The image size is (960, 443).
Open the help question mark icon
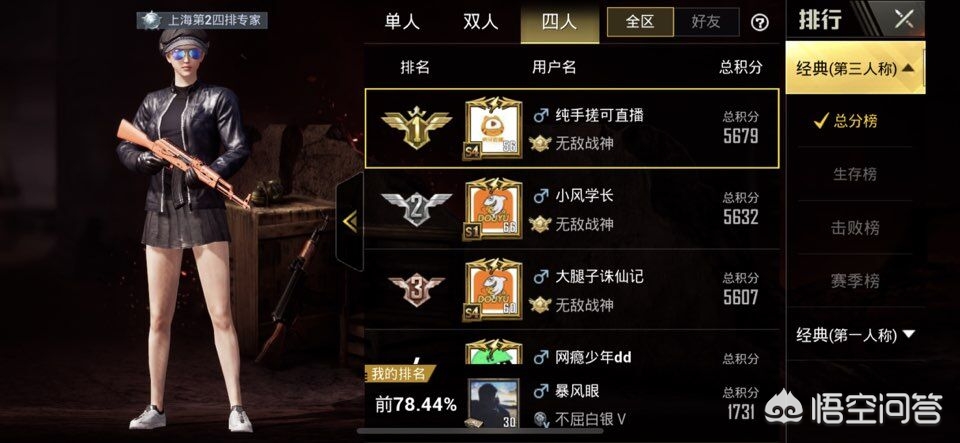[x=759, y=23]
